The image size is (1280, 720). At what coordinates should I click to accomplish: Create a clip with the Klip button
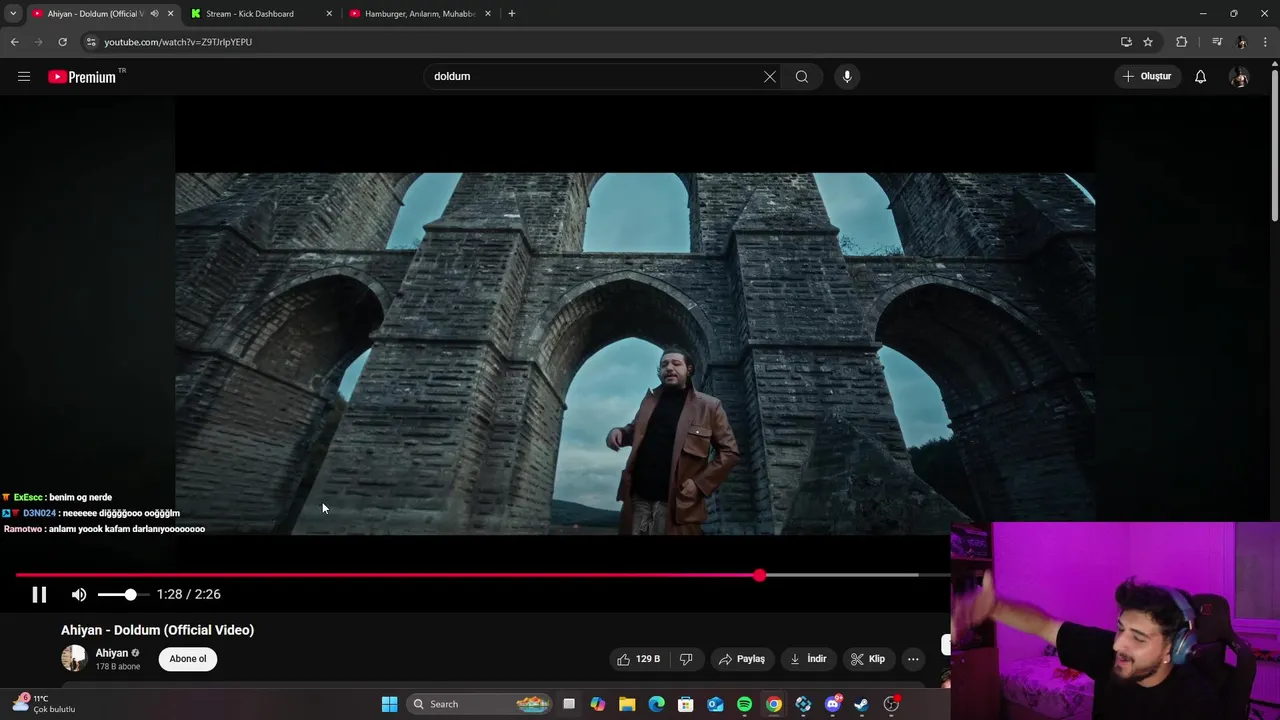[868, 659]
